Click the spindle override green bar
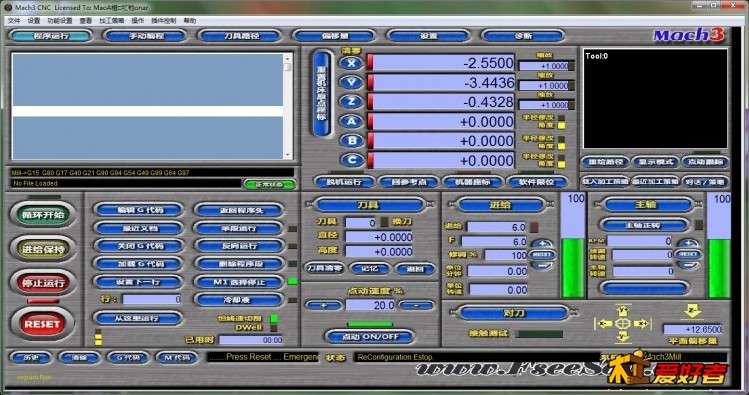 click(719, 268)
